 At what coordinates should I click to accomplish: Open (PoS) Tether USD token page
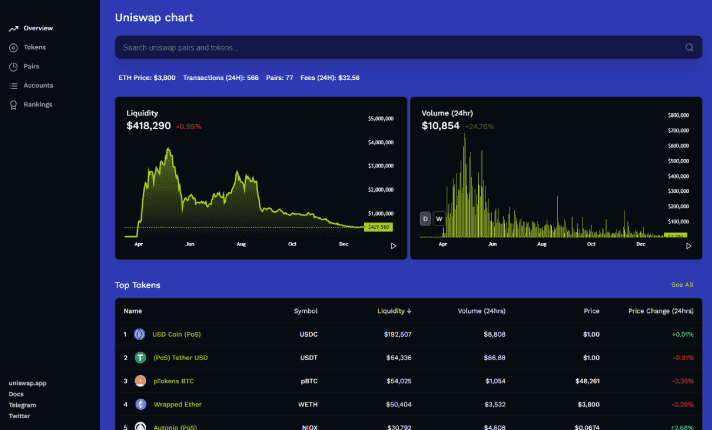point(180,357)
